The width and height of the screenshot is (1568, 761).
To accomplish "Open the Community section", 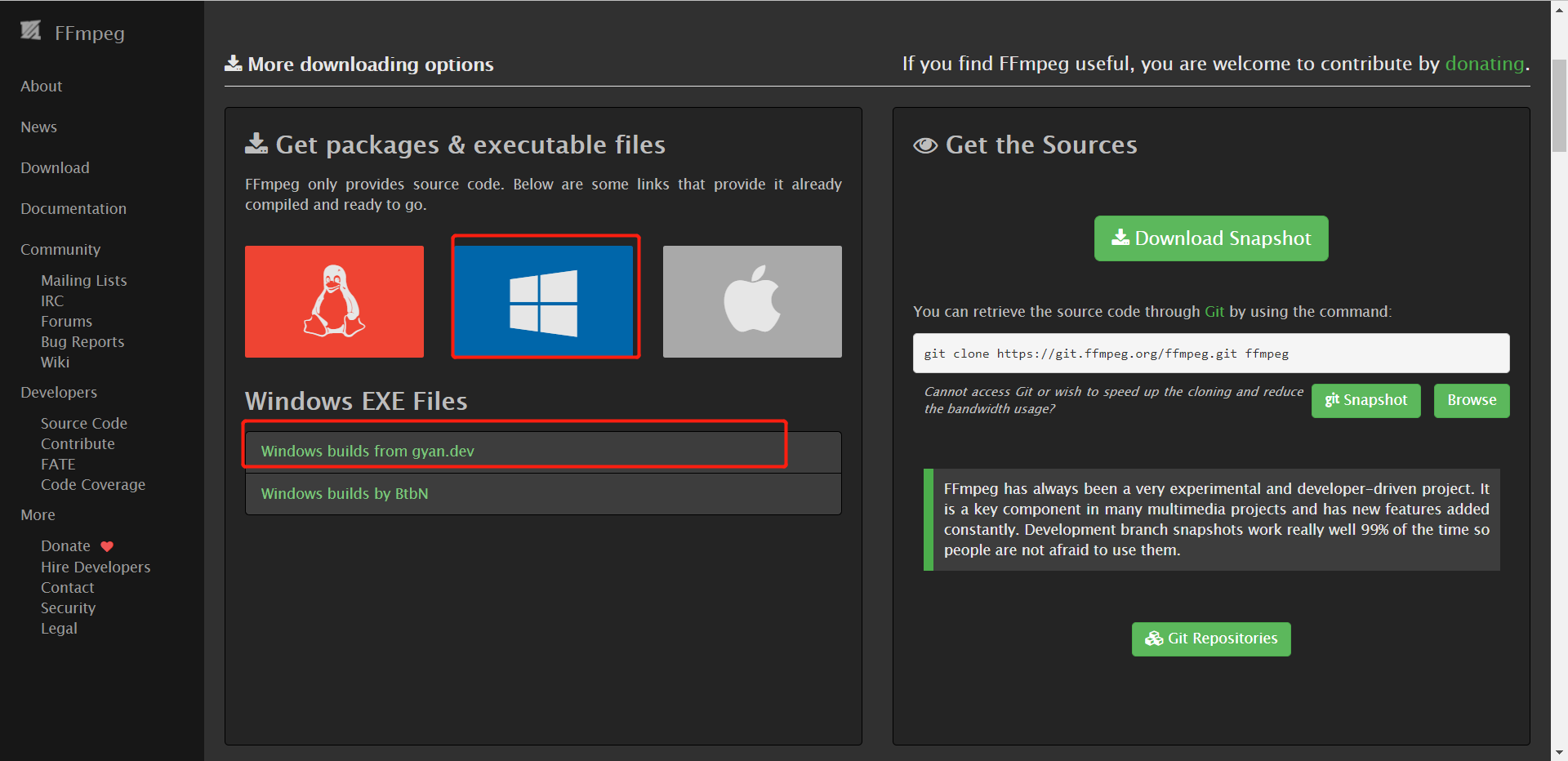I will tap(60, 250).
